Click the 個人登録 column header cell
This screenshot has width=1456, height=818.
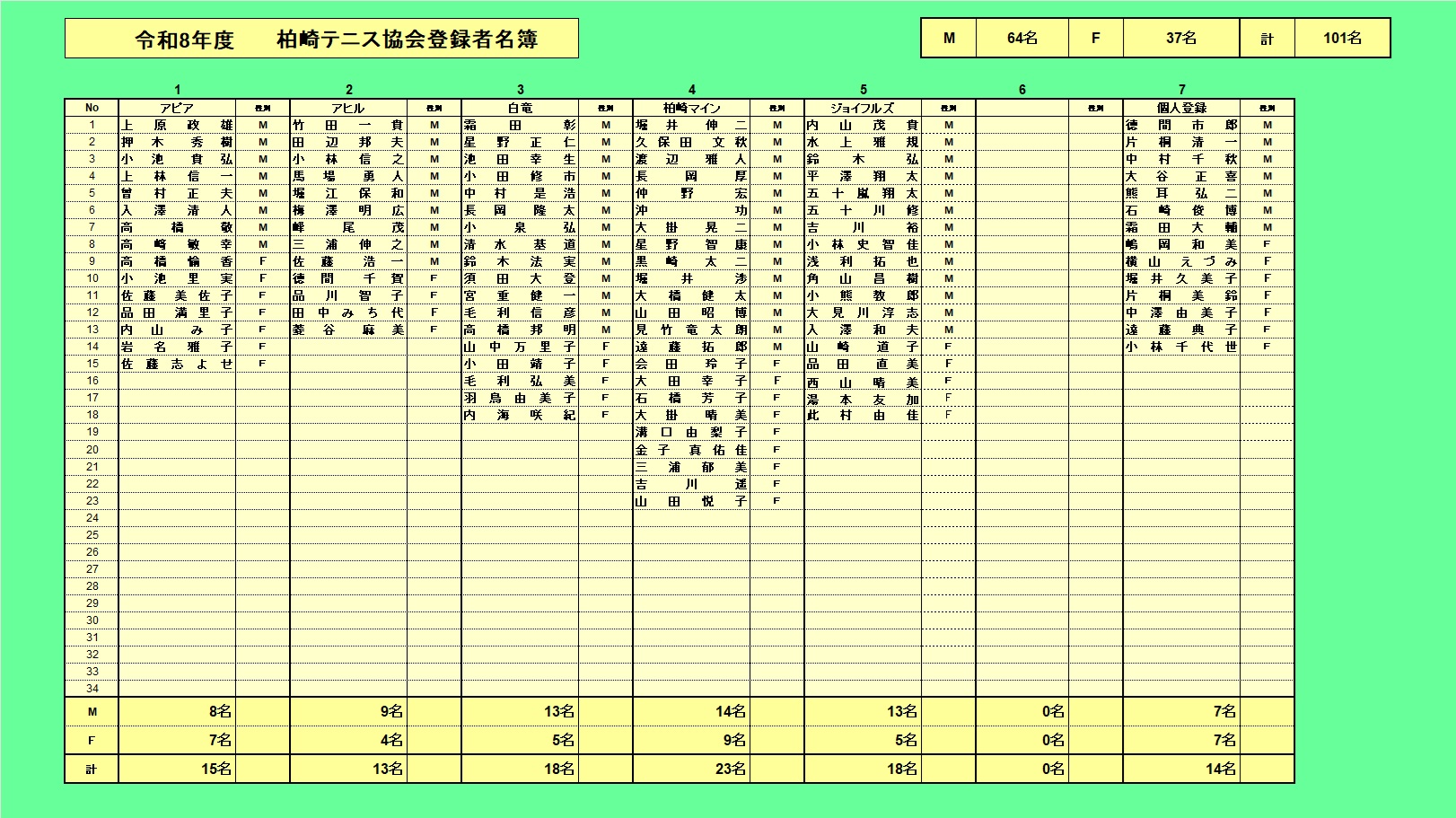[1181, 108]
